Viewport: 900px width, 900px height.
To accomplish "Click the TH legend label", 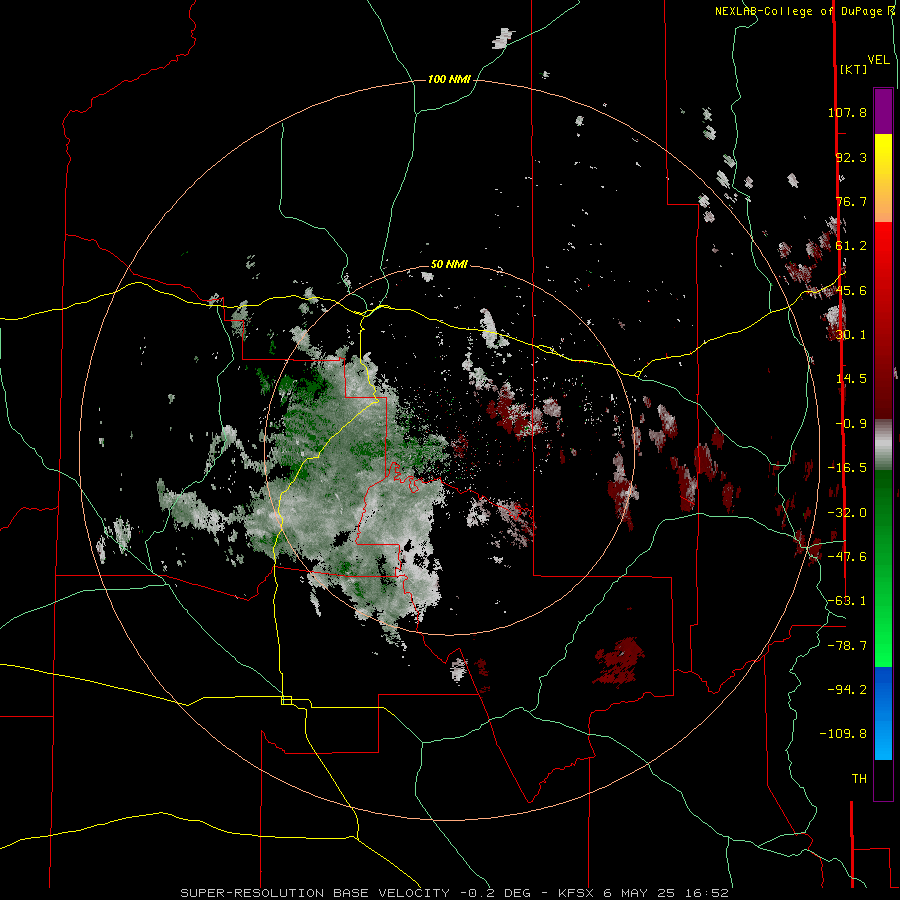I will tap(859, 779).
